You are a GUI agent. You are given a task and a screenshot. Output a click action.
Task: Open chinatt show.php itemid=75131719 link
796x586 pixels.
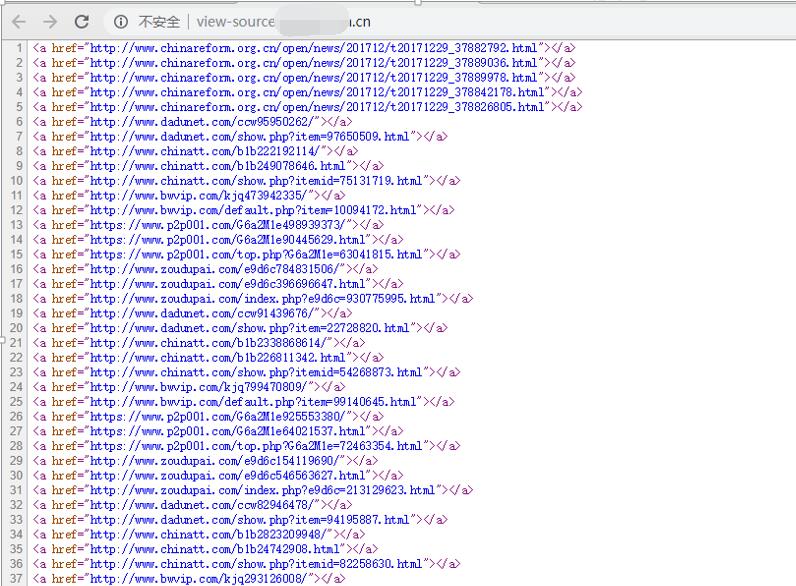pyautogui.click(x=256, y=181)
